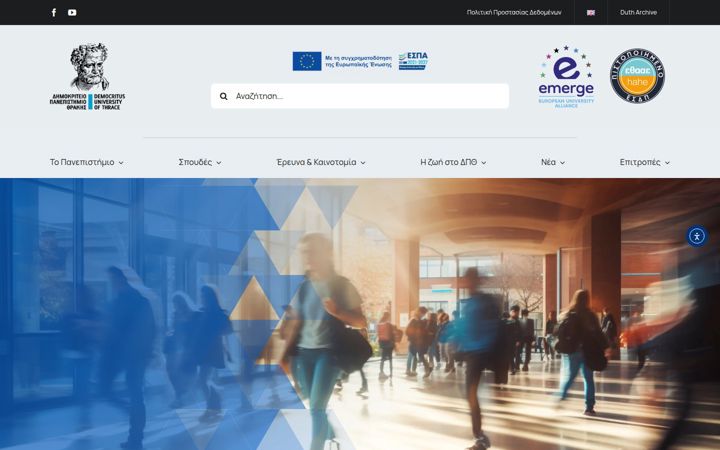Expand the chevron beside Το Πανεπιστήμιο

coord(121,163)
